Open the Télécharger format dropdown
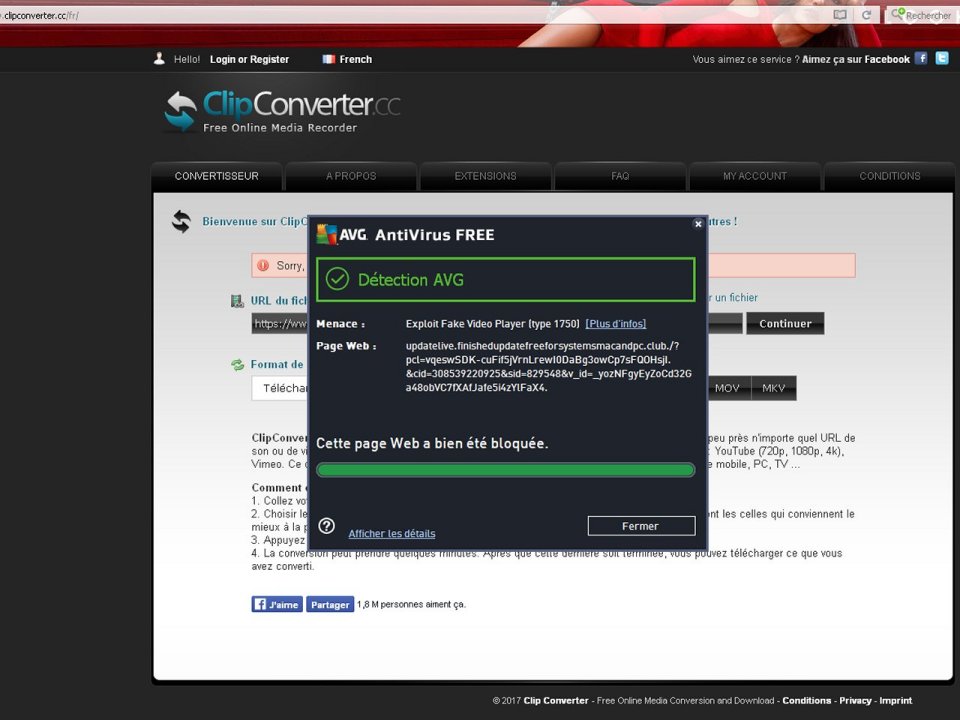This screenshot has height=720, width=960. (283, 388)
